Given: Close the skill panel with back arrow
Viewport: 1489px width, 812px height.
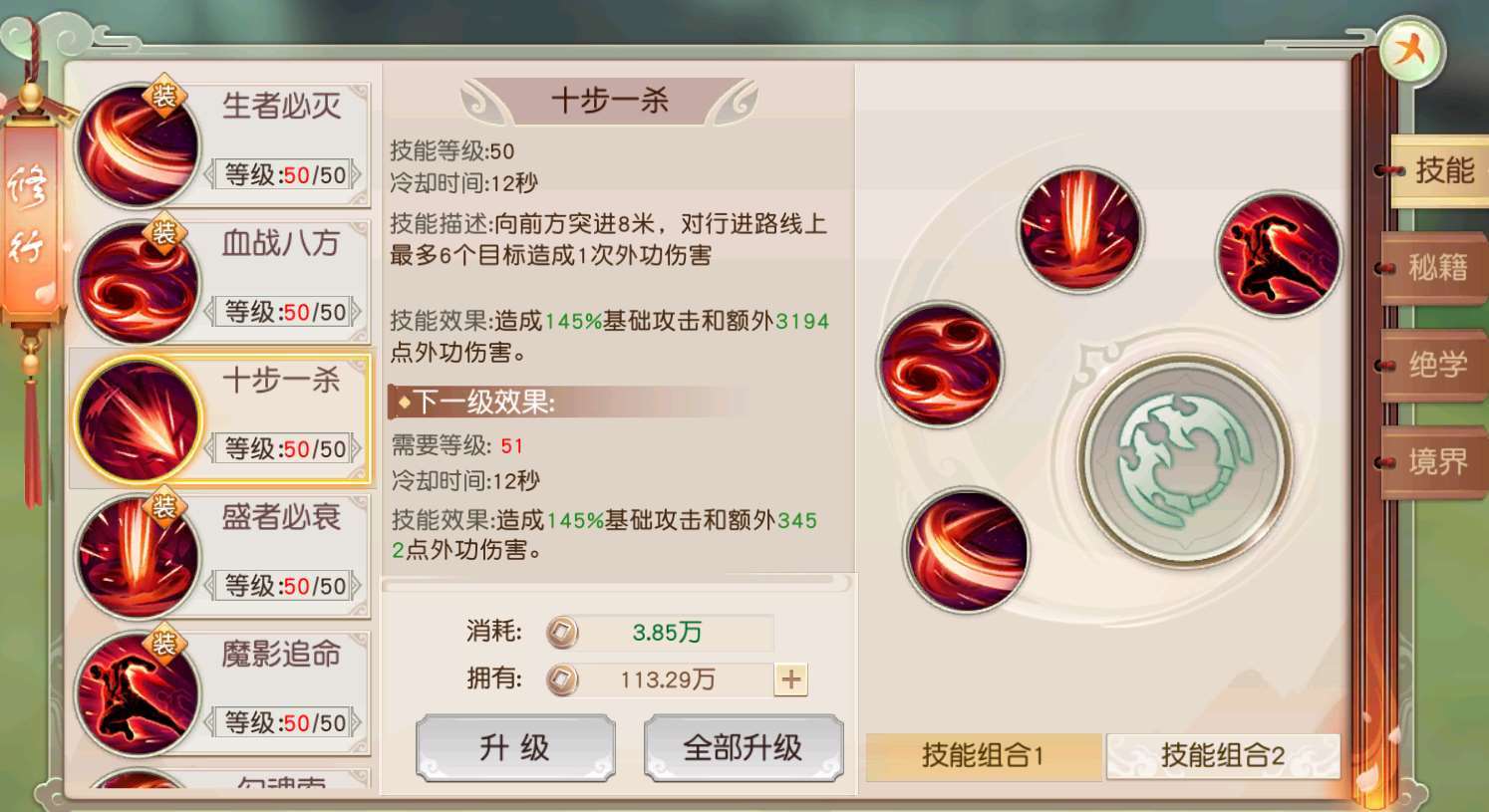Looking at the screenshot, I should coord(1410,50).
